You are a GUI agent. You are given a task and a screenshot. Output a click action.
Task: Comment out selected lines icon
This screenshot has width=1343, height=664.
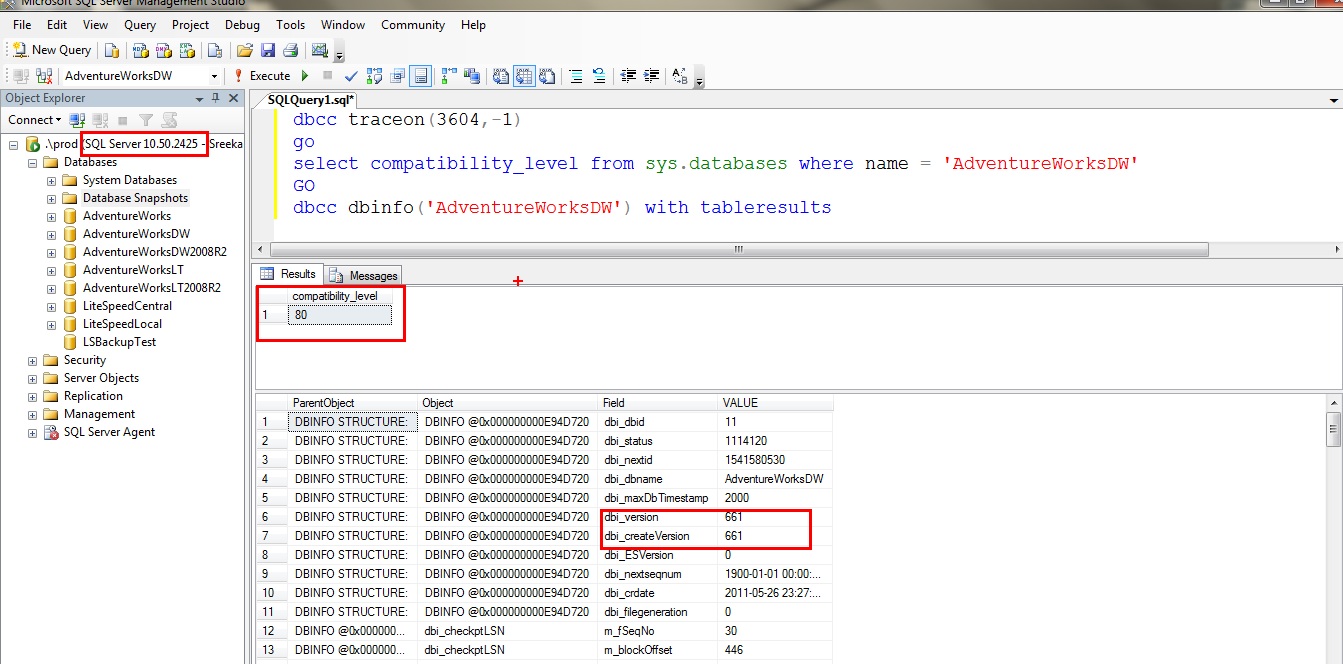click(576, 76)
